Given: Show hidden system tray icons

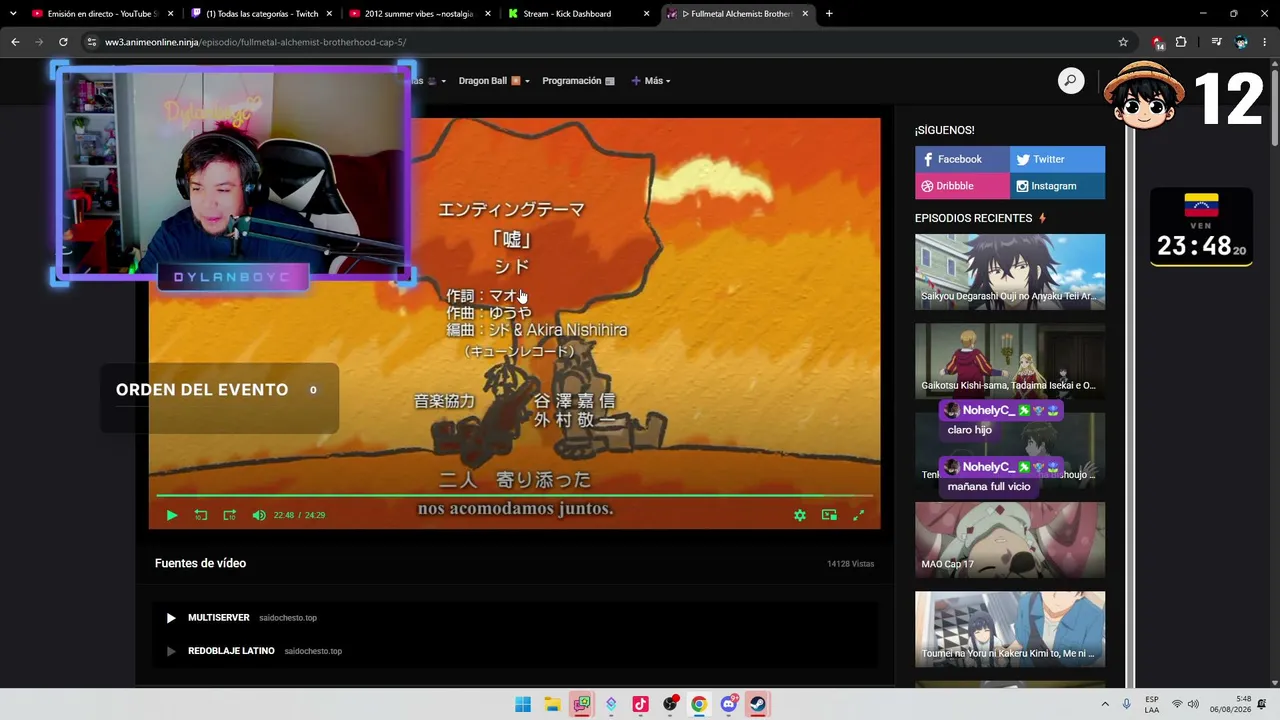Looking at the screenshot, I should (x=1105, y=705).
